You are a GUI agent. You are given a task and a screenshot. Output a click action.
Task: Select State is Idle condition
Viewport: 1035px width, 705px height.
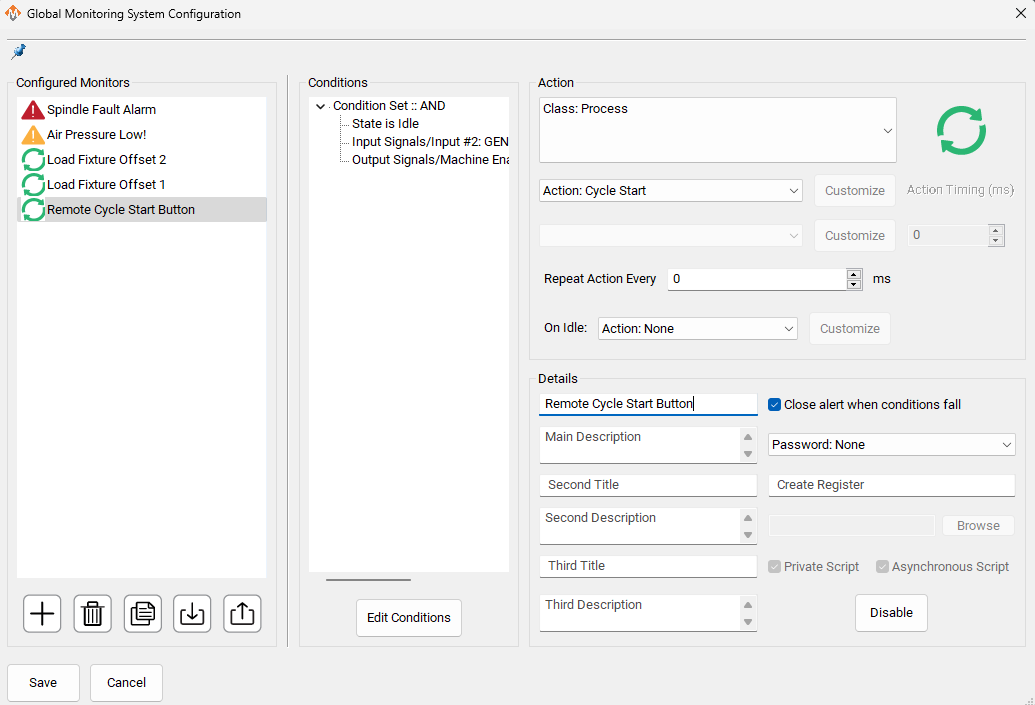click(x=385, y=124)
